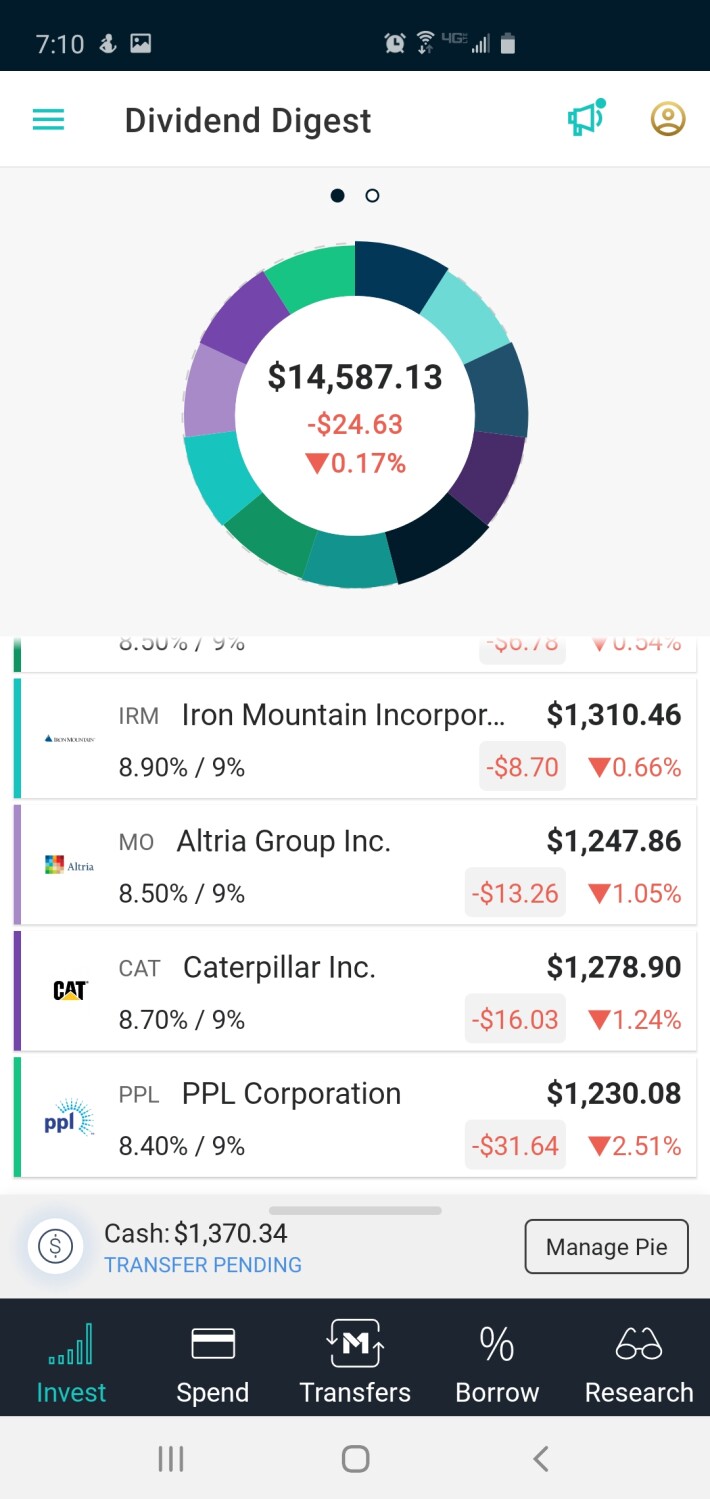Image resolution: width=710 pixels, height=1499 pixels.
Task: Select the first page indicator dot
Action: pyautogui.click(x=338, y=195)
